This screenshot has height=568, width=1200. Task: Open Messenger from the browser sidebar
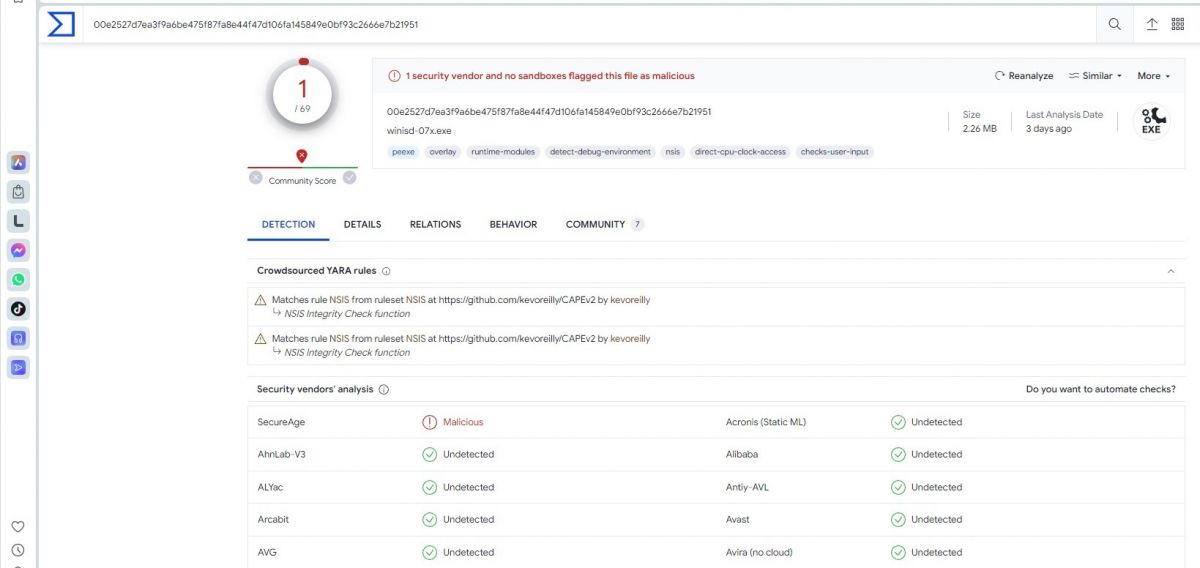[18, 251]
